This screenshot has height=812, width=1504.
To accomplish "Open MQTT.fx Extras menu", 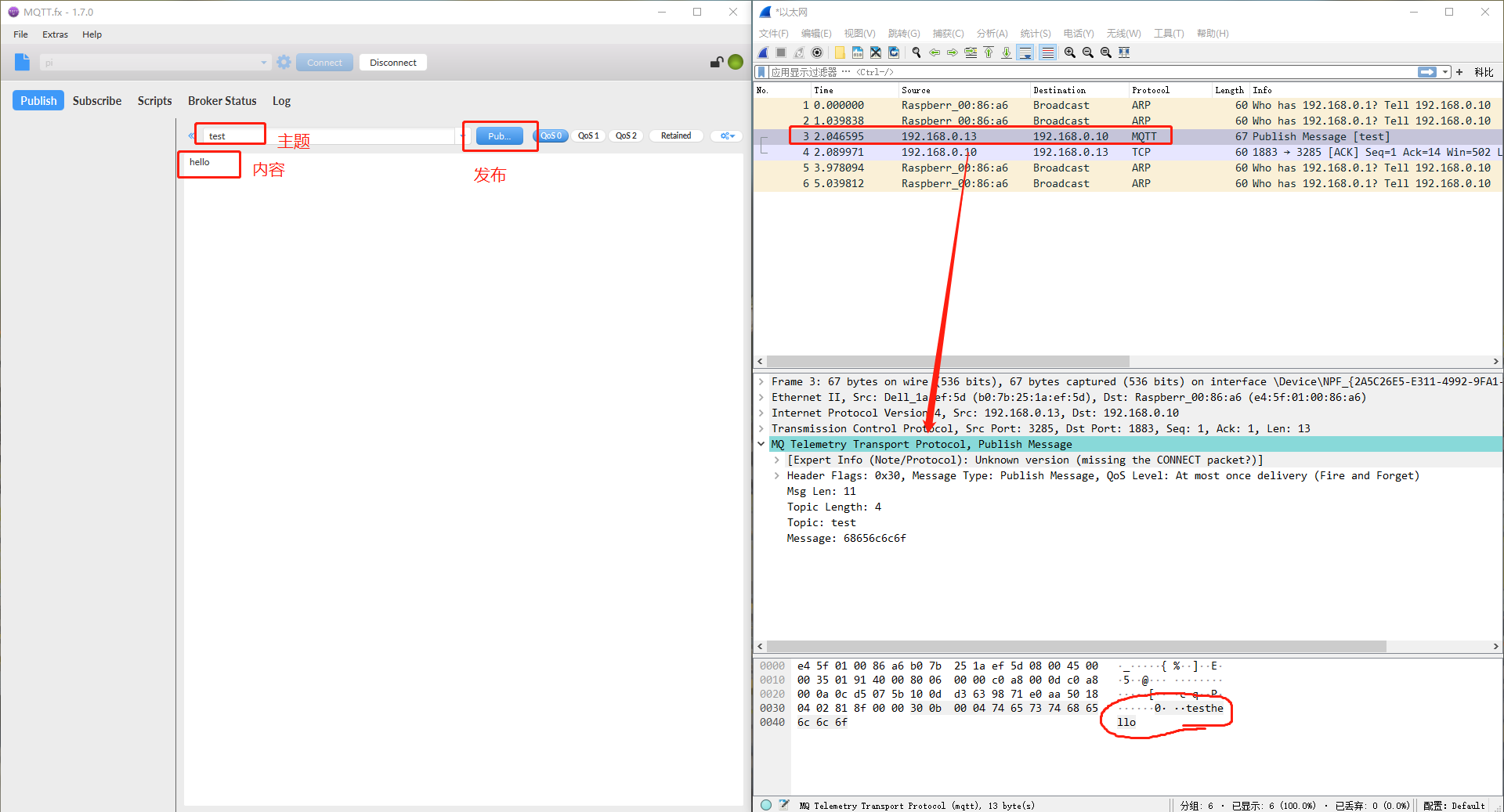I will click(55, 34).
